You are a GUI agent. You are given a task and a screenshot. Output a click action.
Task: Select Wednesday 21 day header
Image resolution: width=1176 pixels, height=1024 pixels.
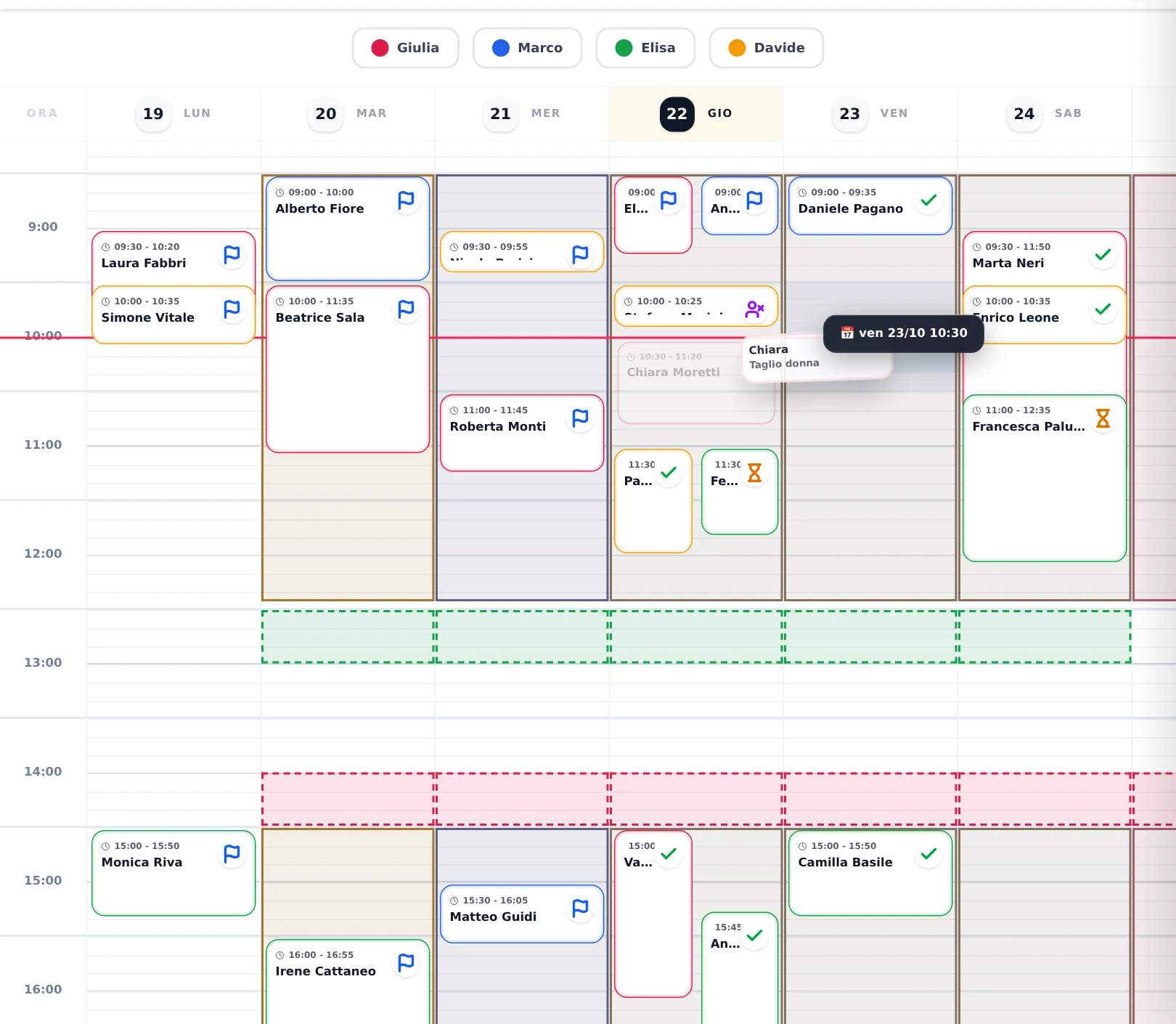[x=522, y=113]
